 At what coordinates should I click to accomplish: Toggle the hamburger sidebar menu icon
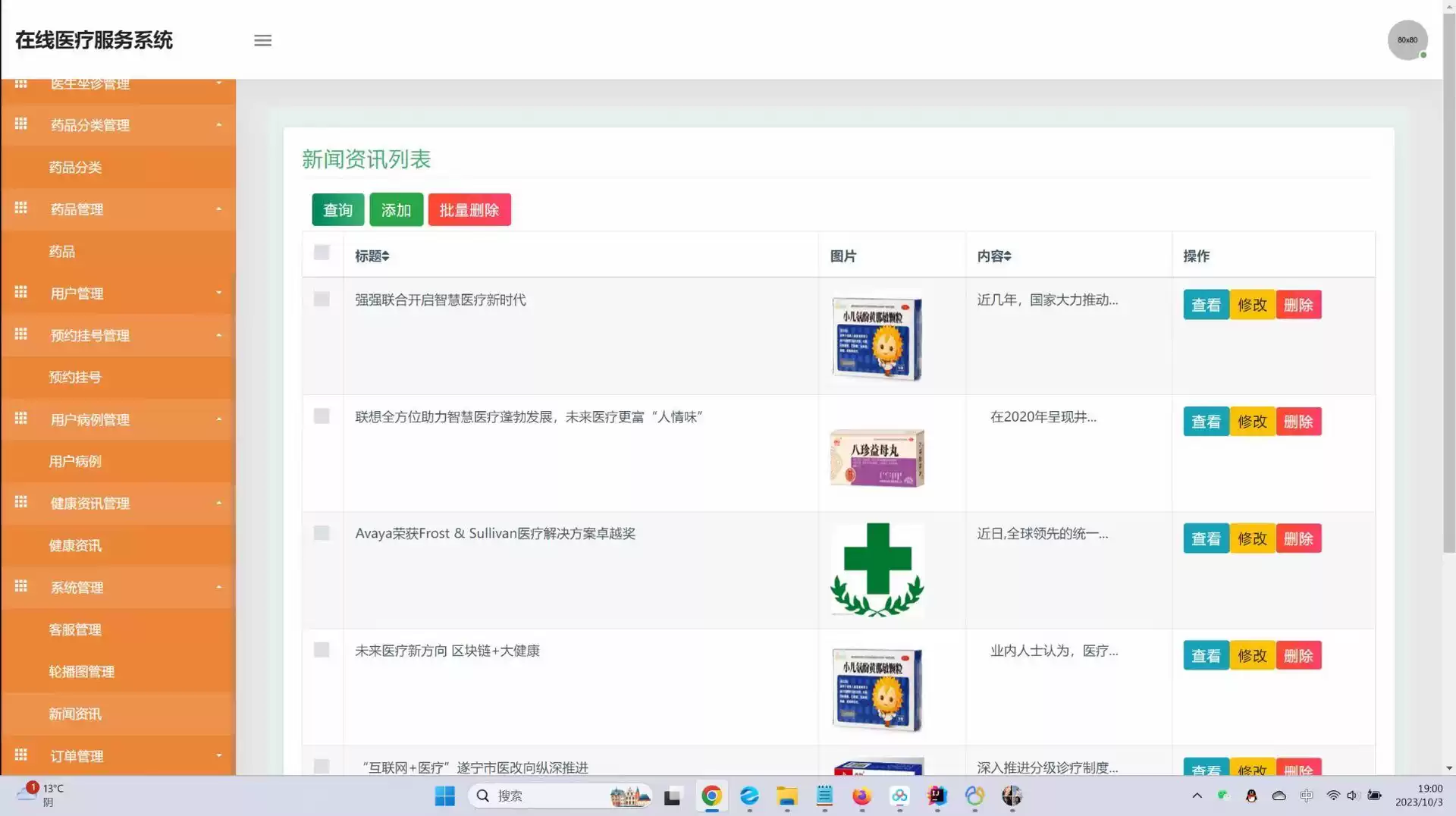point(262,40)
